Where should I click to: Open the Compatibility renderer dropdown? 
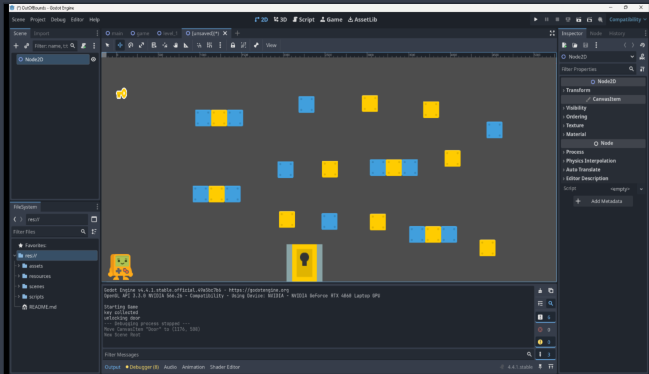[x=627, y=19]
